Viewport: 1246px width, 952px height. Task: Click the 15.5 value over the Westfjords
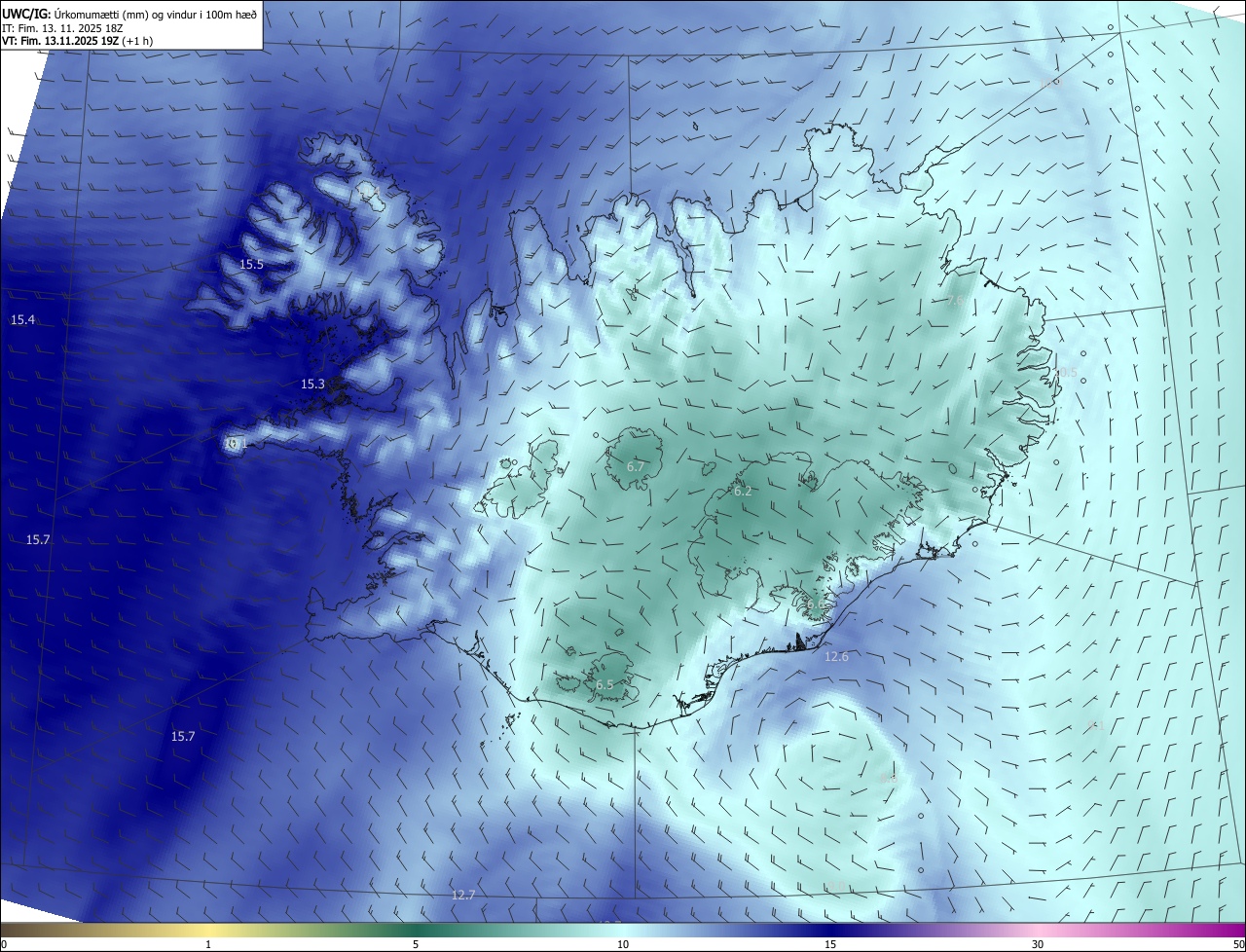(x=252, y=265)
